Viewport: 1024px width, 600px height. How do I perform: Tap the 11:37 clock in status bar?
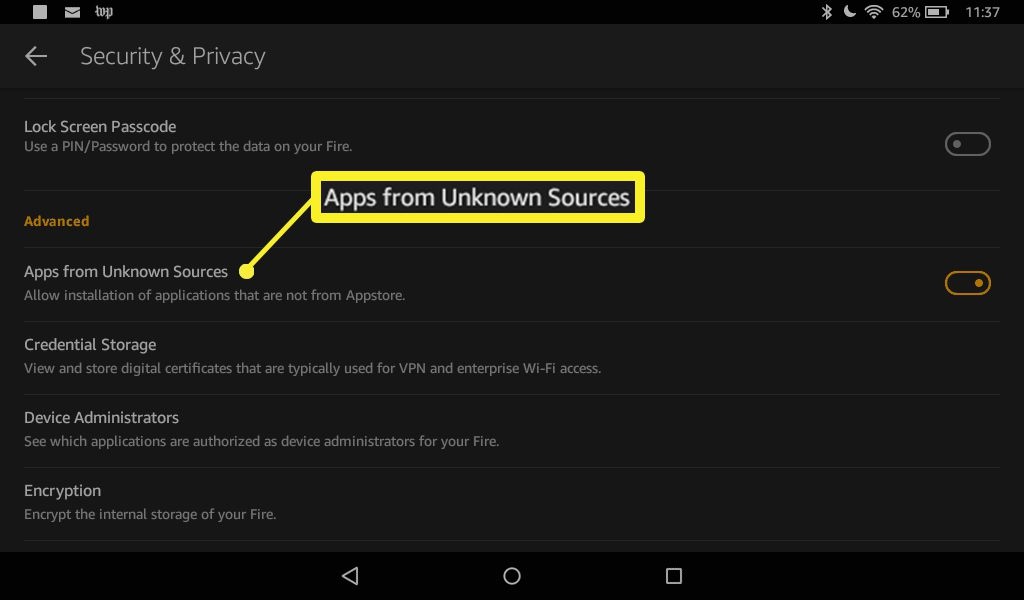tap(982, 12)
